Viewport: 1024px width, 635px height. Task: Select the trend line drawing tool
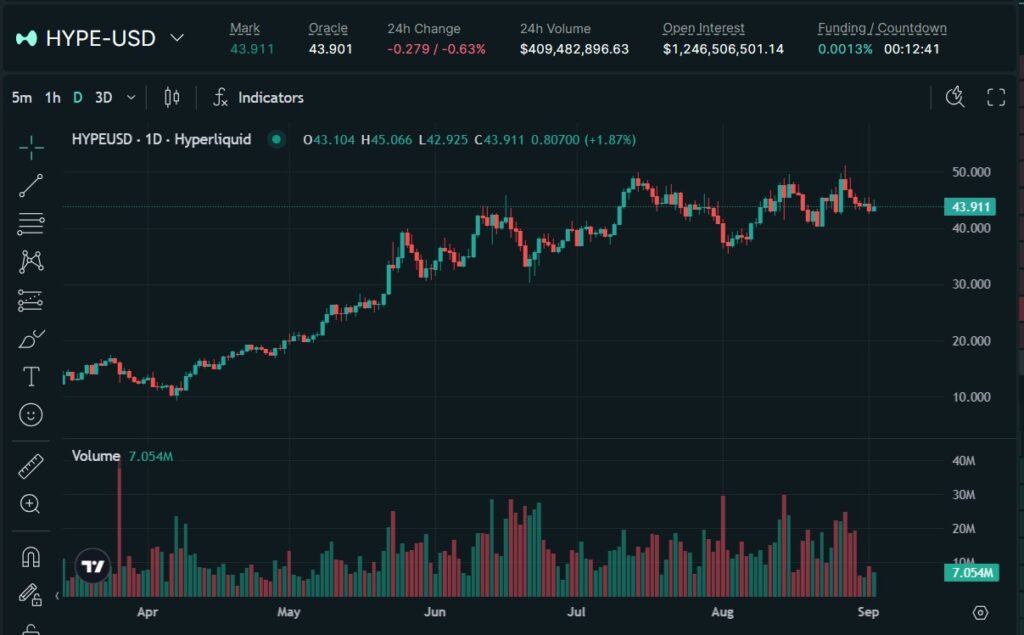coord(31,186)
